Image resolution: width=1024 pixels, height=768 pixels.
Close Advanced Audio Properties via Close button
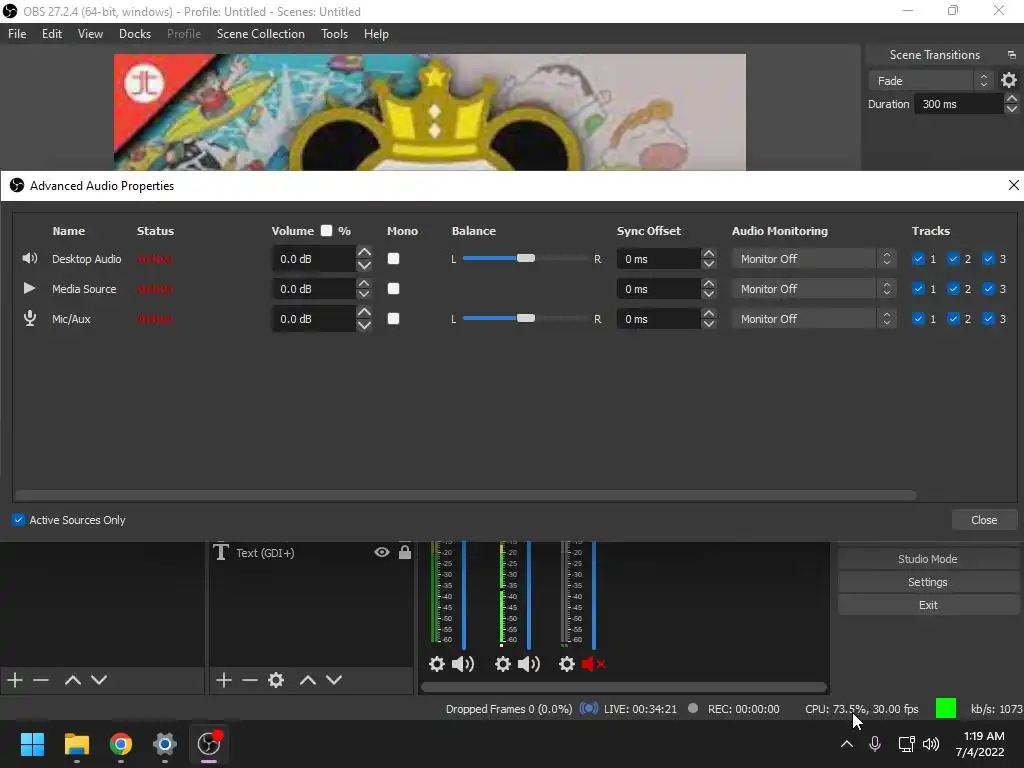pos(984,520)
